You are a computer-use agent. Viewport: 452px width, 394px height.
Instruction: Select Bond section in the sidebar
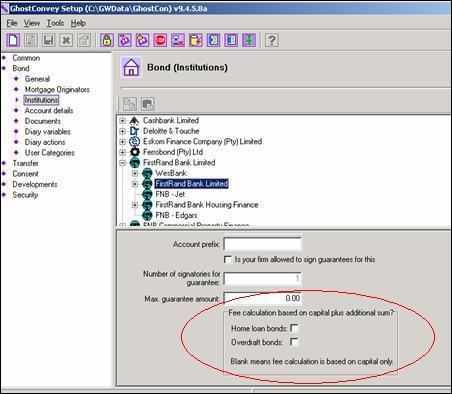point(21,68)
